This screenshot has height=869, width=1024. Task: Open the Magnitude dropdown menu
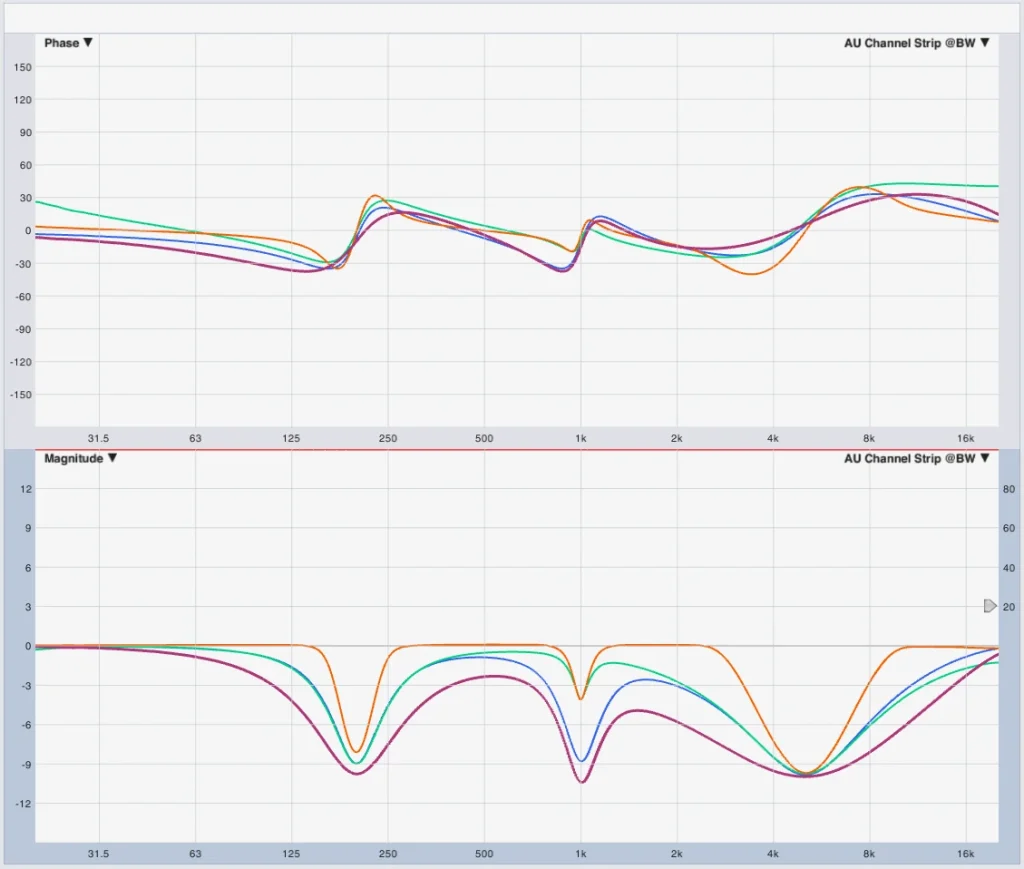click(x=80, y=458)
